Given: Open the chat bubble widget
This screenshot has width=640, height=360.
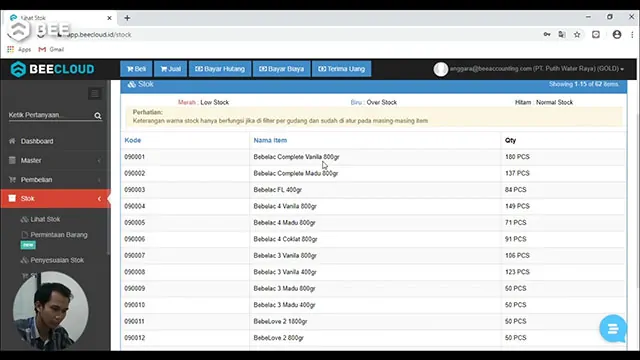Looking at the screenshot, I should point(613,328).
